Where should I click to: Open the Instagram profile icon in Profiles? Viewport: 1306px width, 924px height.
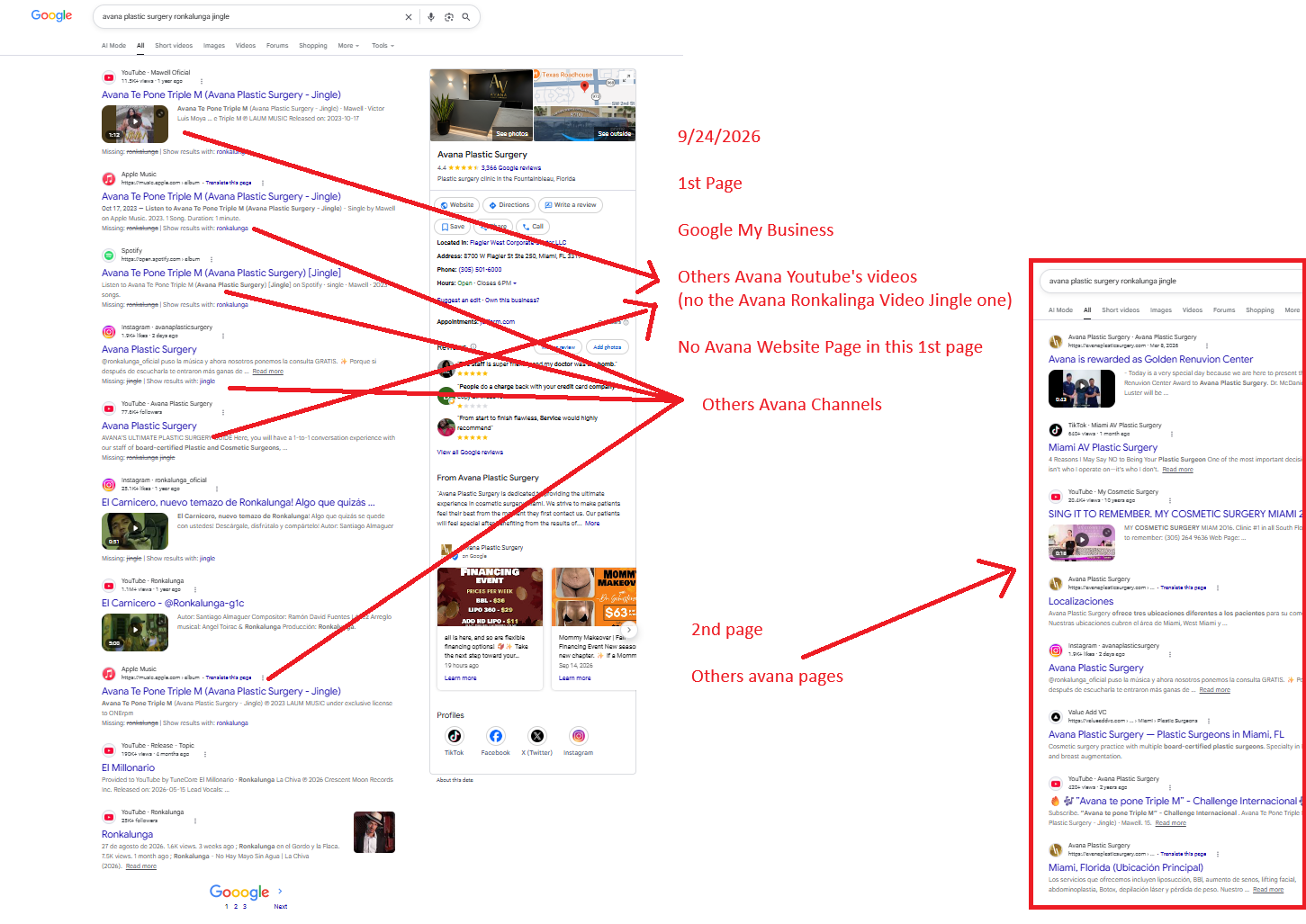(x=579, y=736)
